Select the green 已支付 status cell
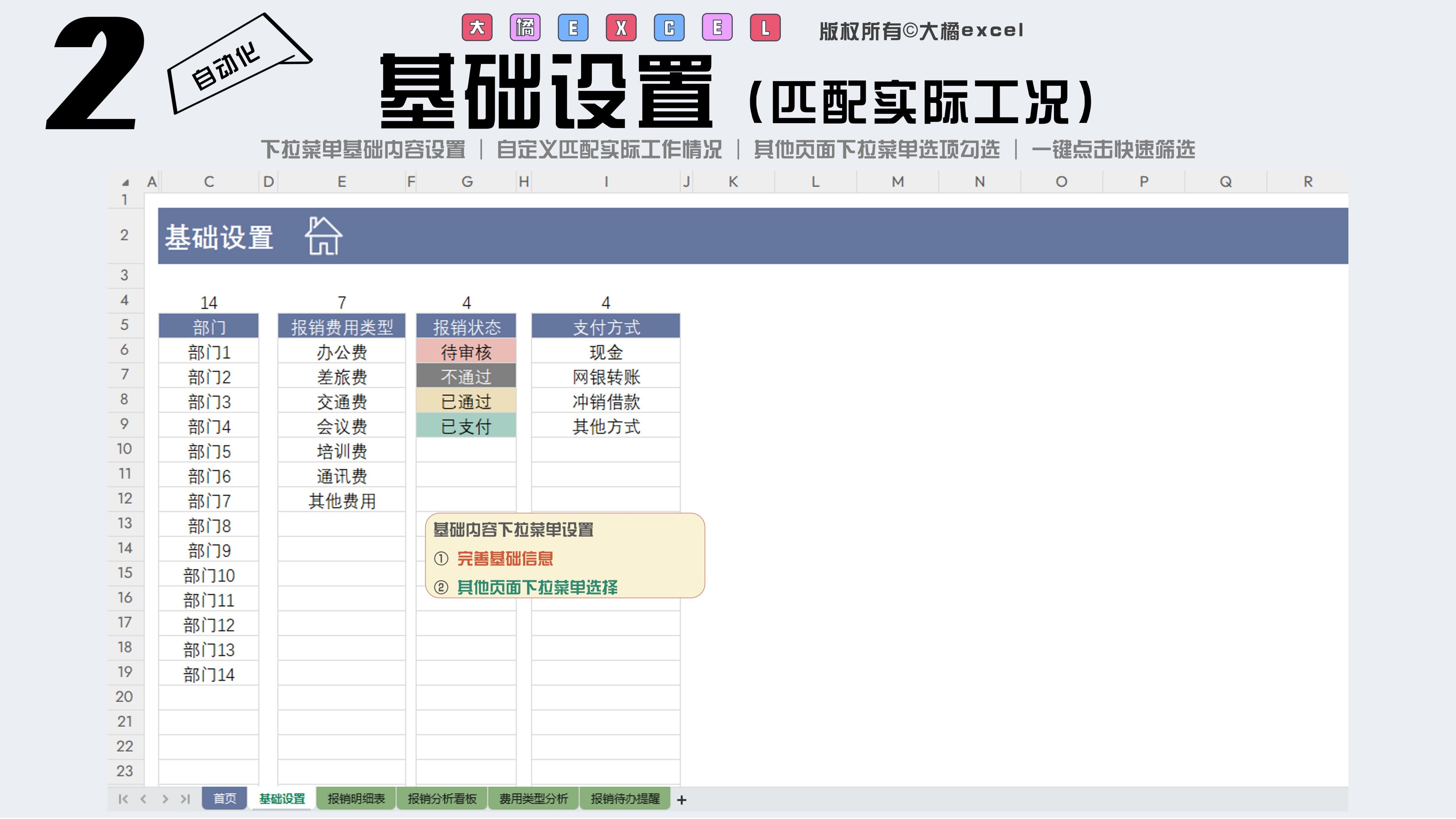This screenshot has height=819, width=1456. point(466,426)
